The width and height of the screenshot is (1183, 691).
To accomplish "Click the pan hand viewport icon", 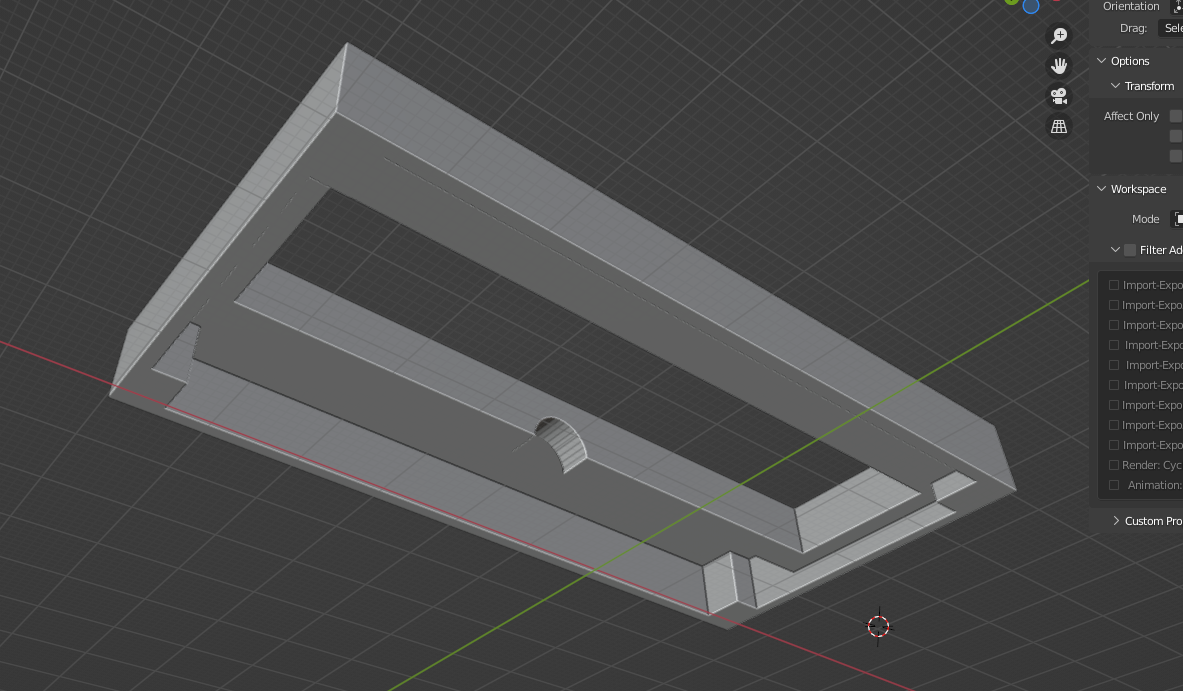I will (1059, 66).
